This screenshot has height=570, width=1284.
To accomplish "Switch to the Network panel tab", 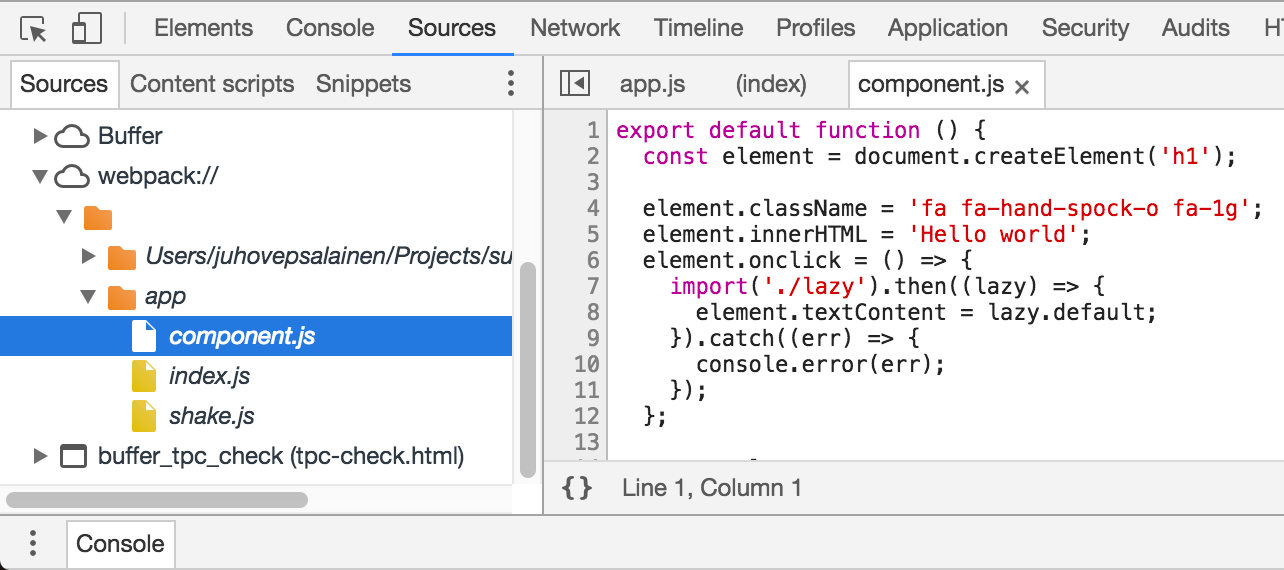I will point(575,28).
